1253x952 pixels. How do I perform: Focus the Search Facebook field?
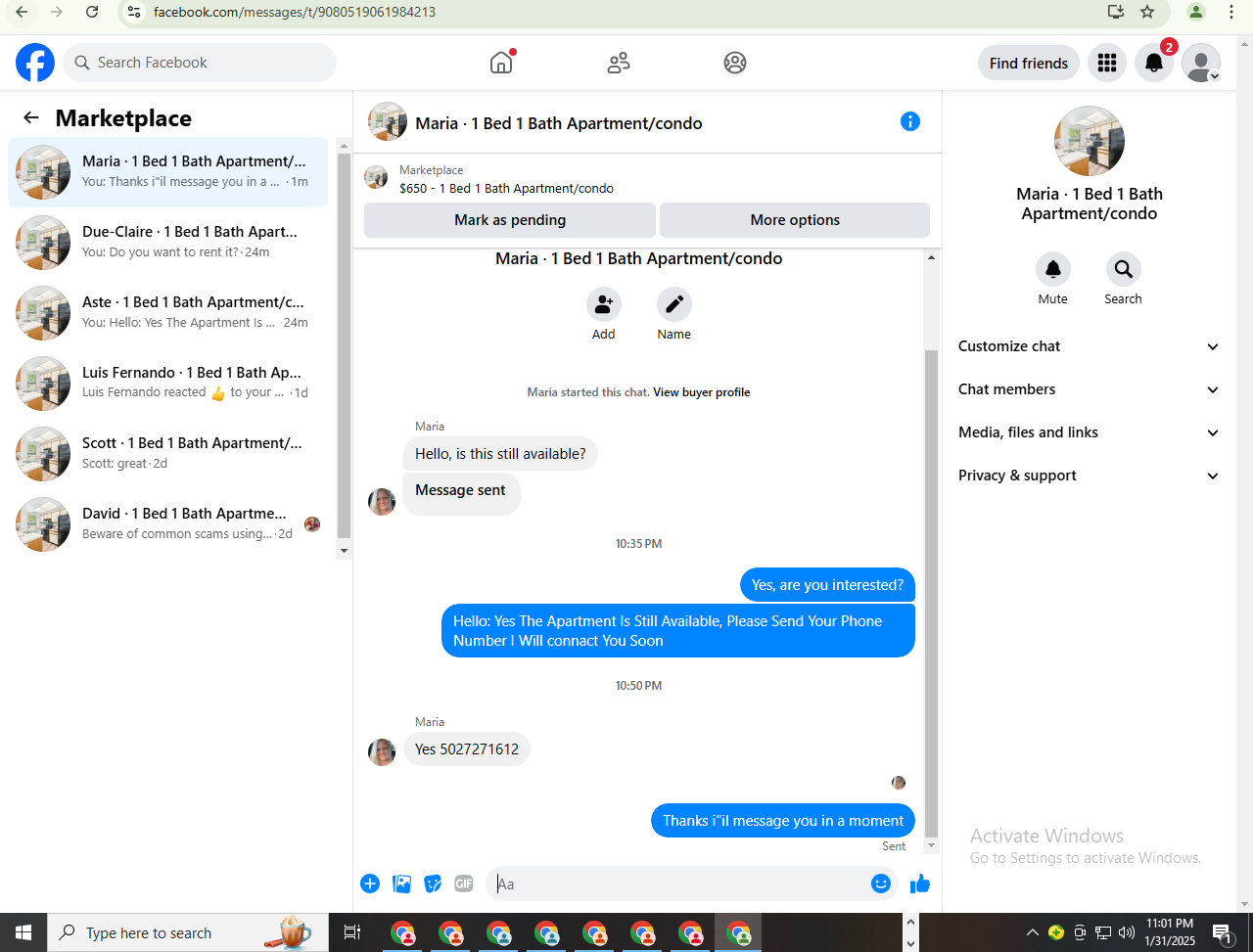(x=200, y=63)
